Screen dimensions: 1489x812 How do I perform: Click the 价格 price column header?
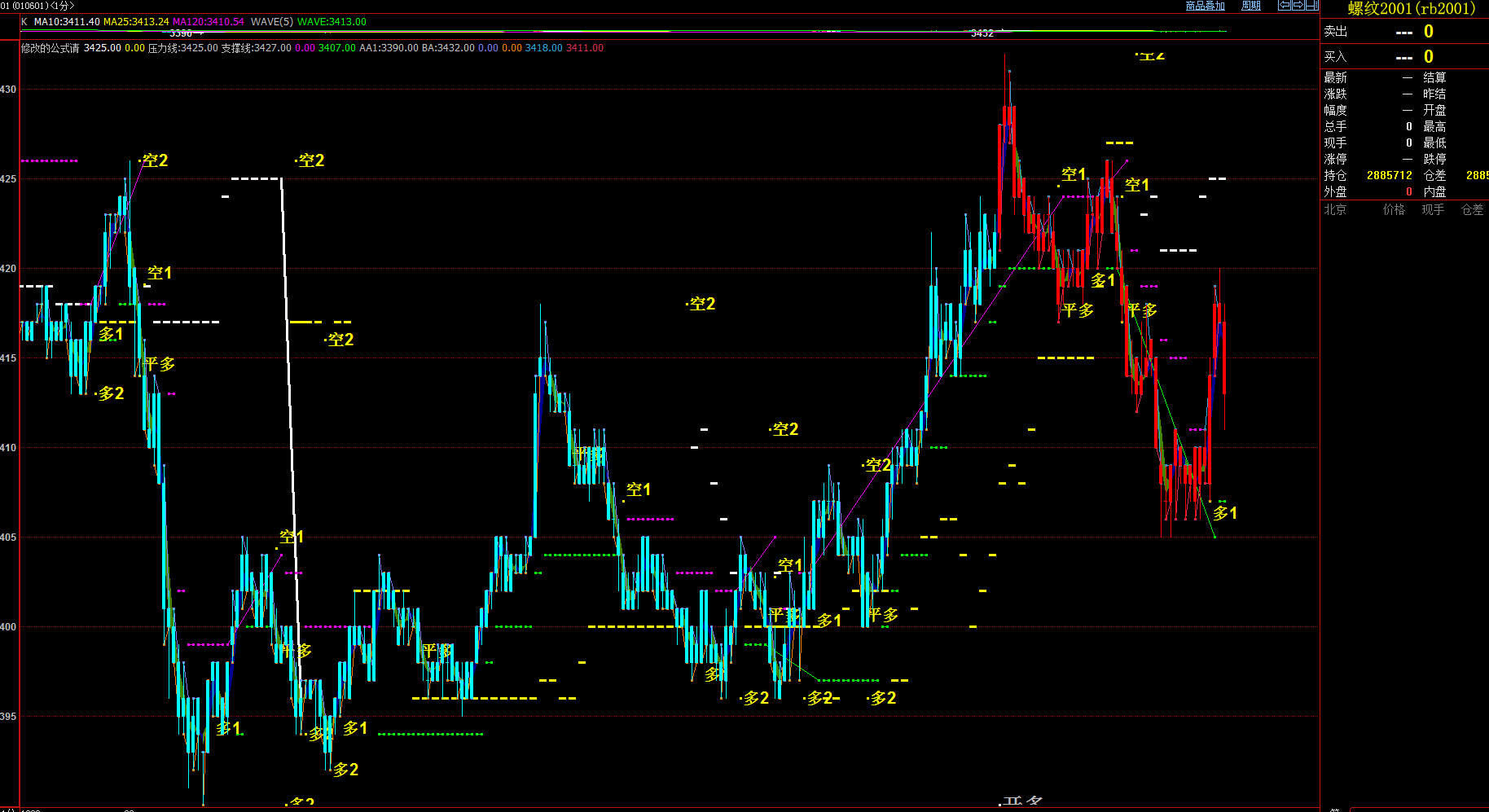tap(1394, 210)
